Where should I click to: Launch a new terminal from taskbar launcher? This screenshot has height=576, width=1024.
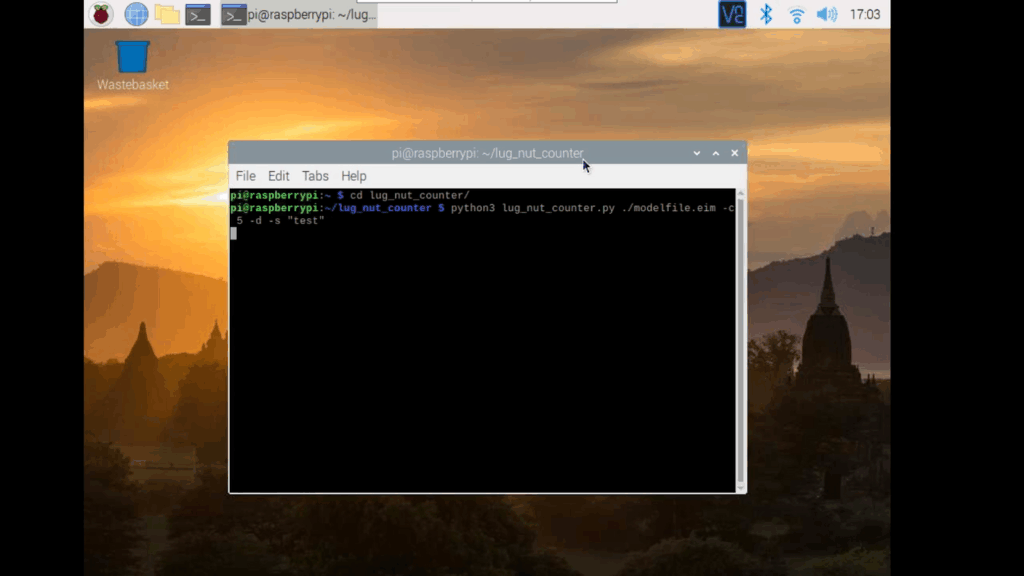[x=198, y=14]
